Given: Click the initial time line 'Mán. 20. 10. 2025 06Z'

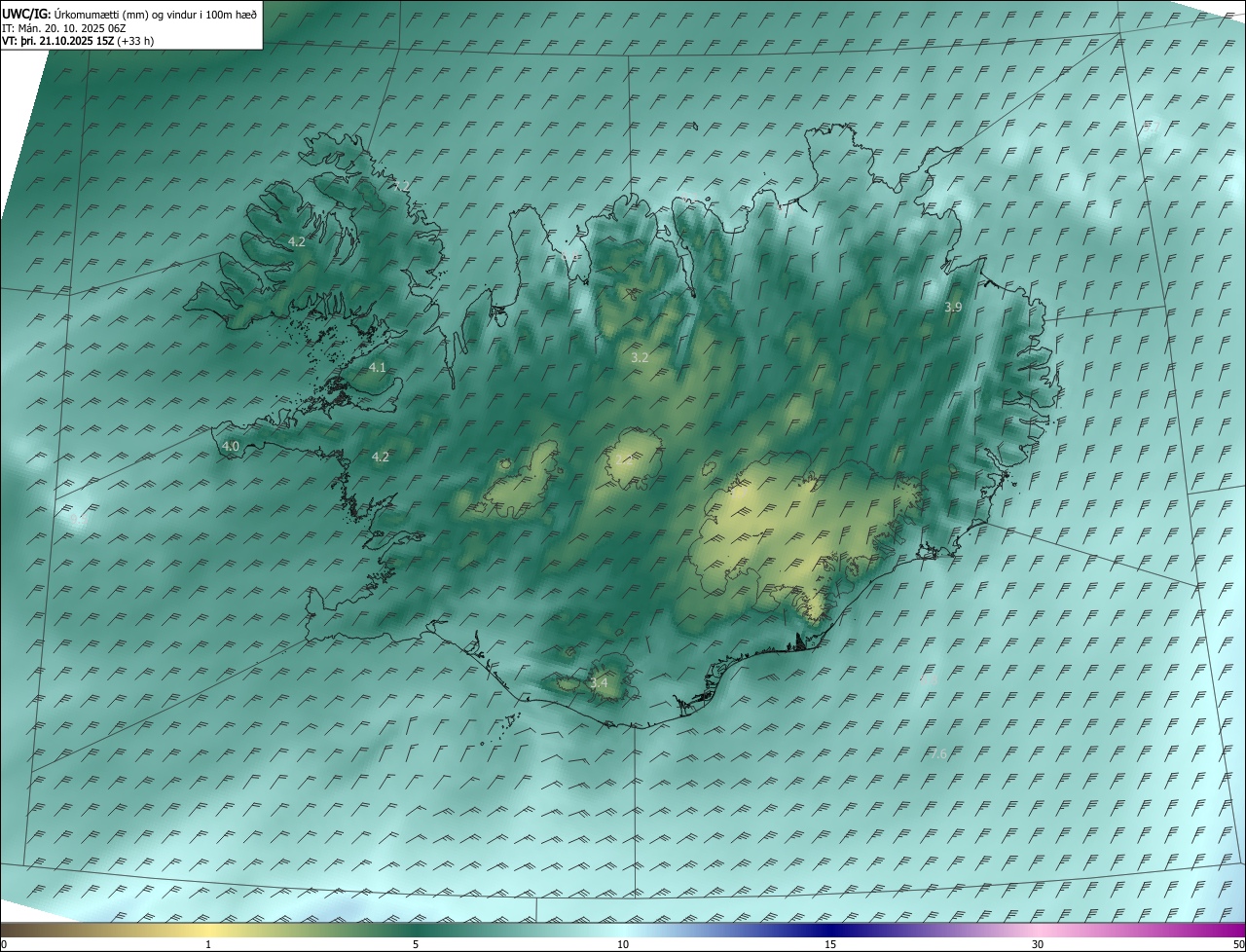Looking at the screenshot, I should [72, 28].
